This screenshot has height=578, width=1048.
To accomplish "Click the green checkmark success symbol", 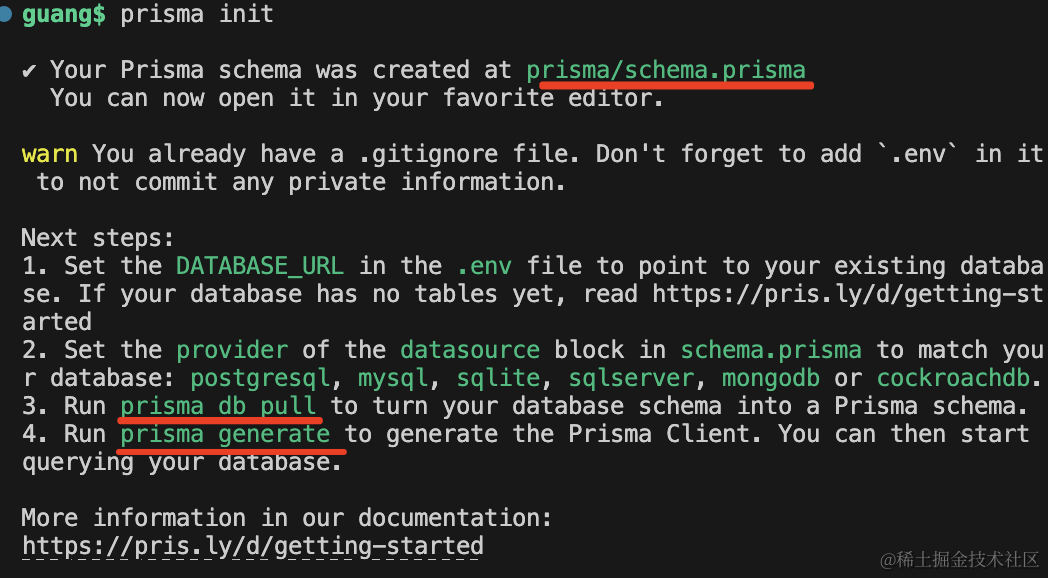I will tap(30, 70).
